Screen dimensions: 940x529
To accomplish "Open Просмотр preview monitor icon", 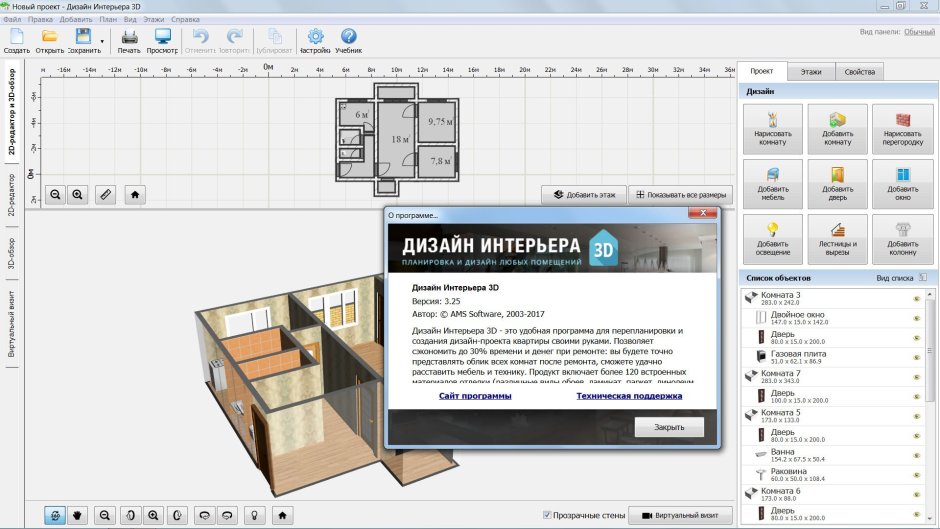I will pos(162,37).
